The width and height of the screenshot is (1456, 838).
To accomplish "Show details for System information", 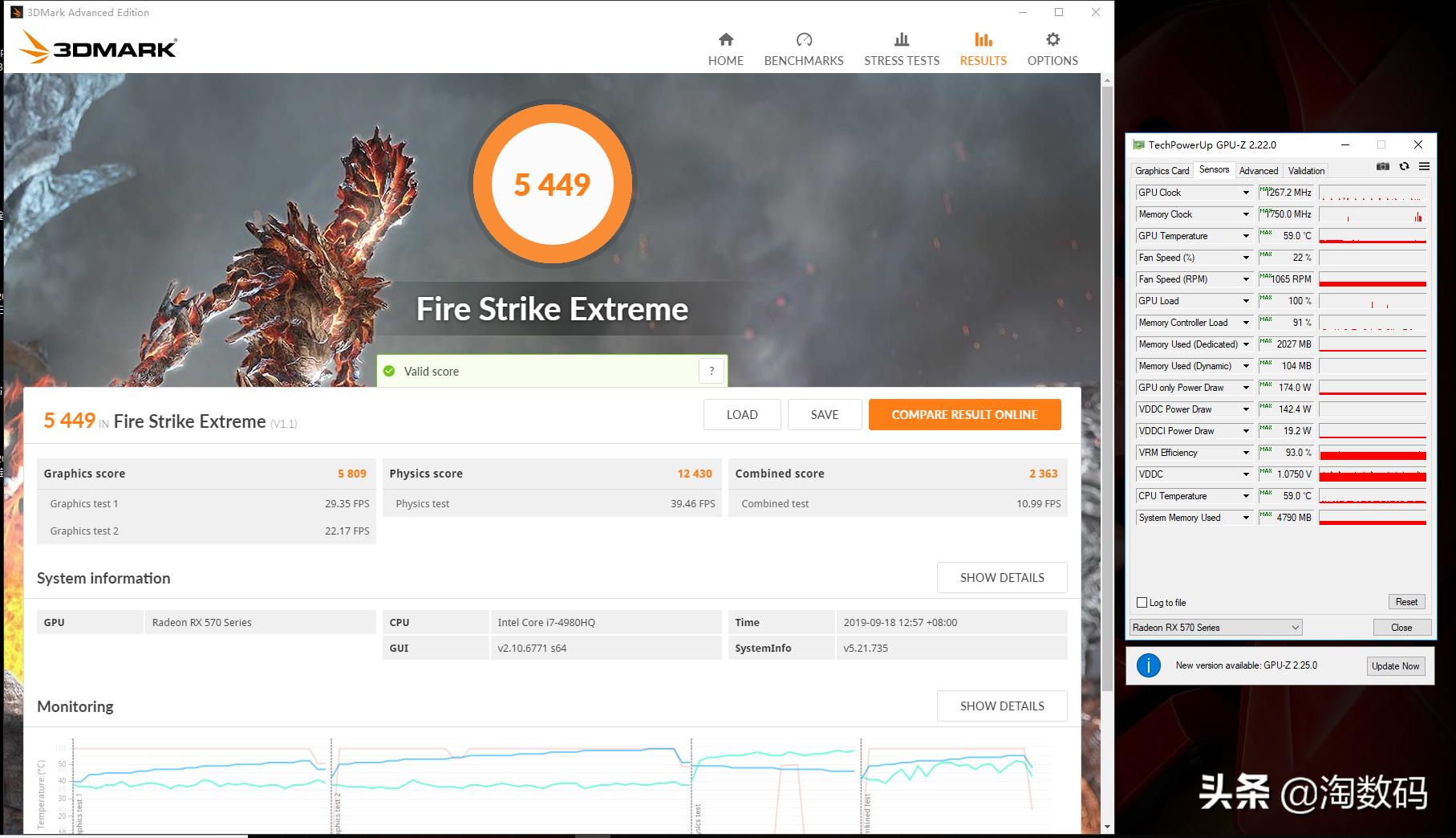I will click(1002, 577).
